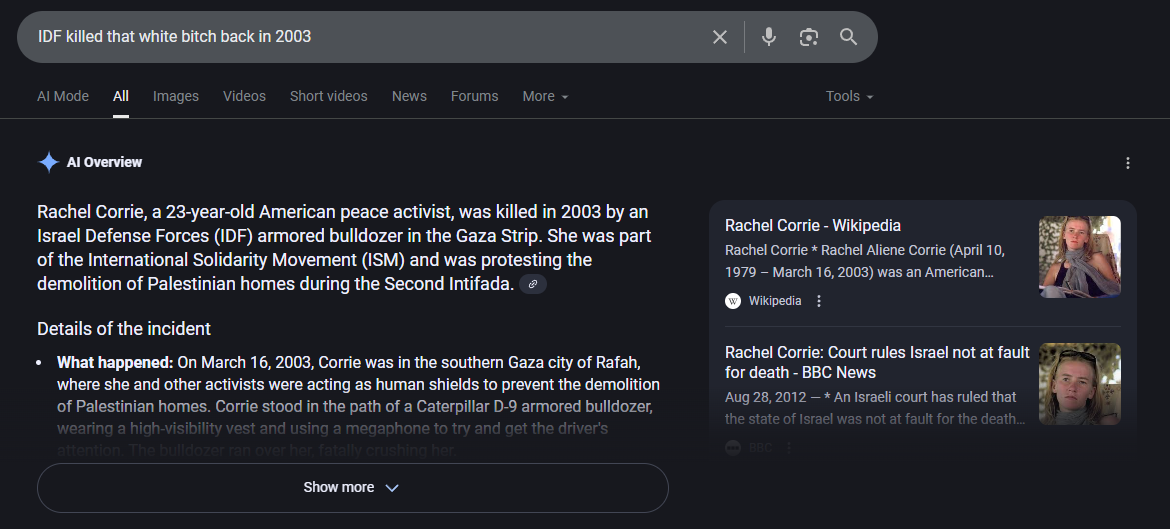The image size is (1170, 529).
Task: Open Google Lens image search icon
Action: [808, 37]
